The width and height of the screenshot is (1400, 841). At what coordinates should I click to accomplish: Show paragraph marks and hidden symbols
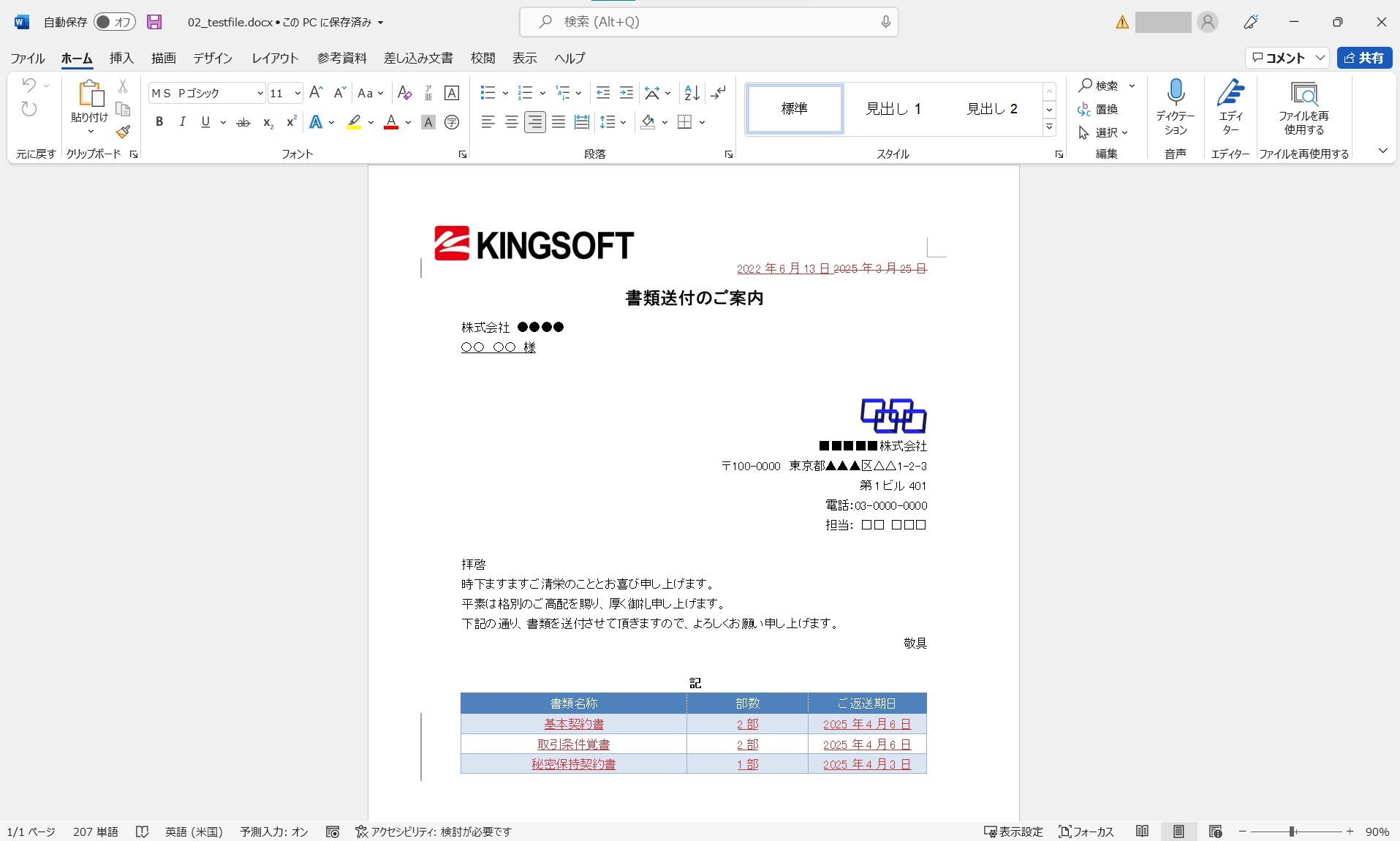(719, 93)
